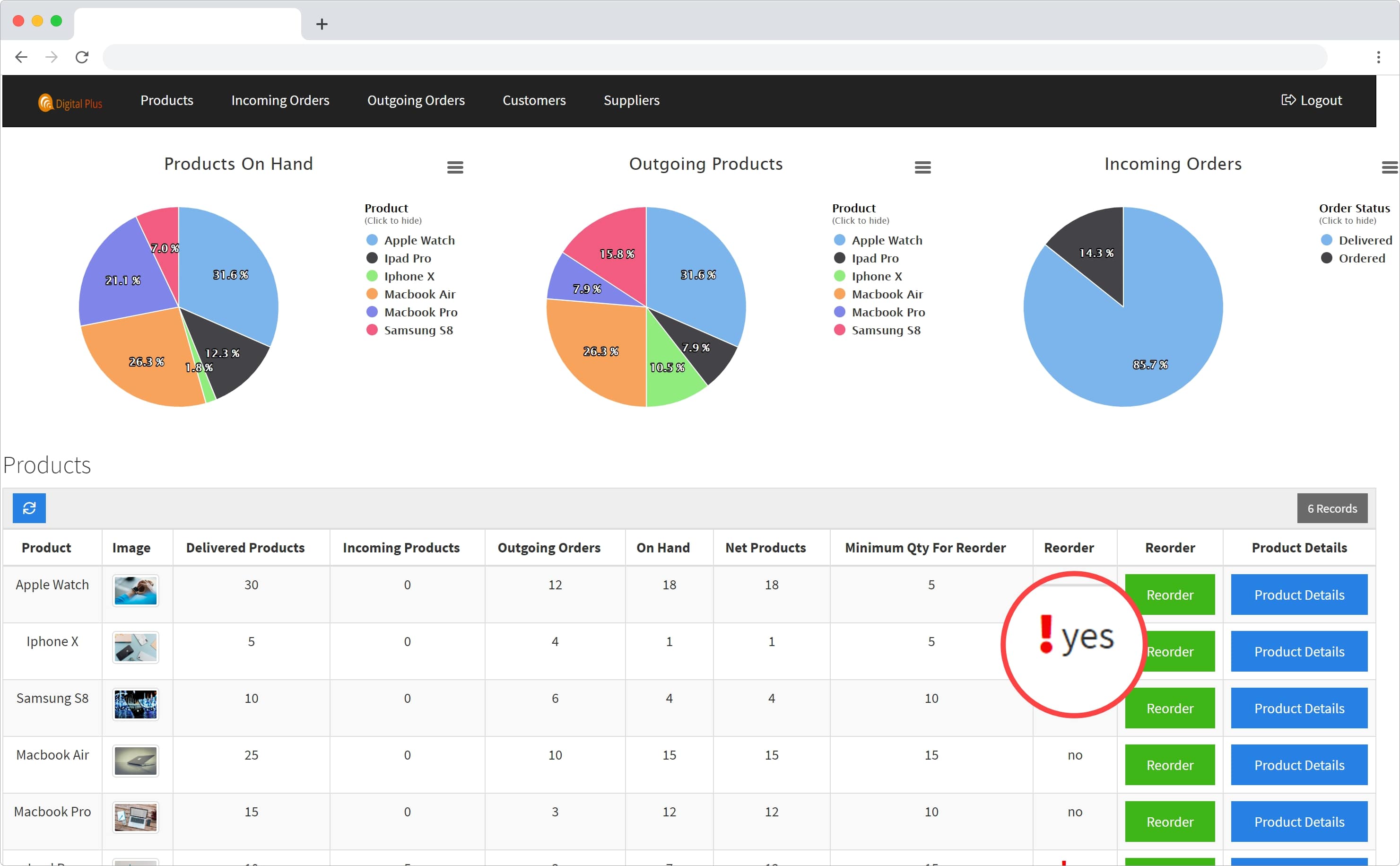Toggle Apple Watch in Products On Hand legend
This screenshot has width=1400, height=866.
coord(410,240)
